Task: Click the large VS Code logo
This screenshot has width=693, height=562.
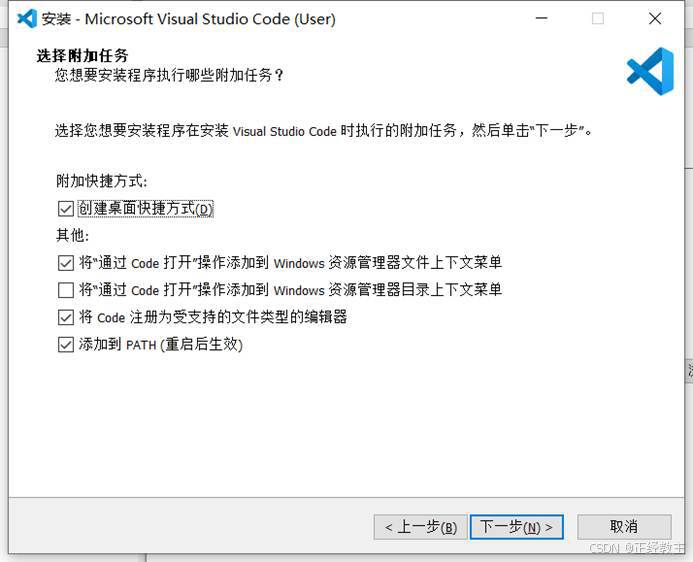Action: 650,72
